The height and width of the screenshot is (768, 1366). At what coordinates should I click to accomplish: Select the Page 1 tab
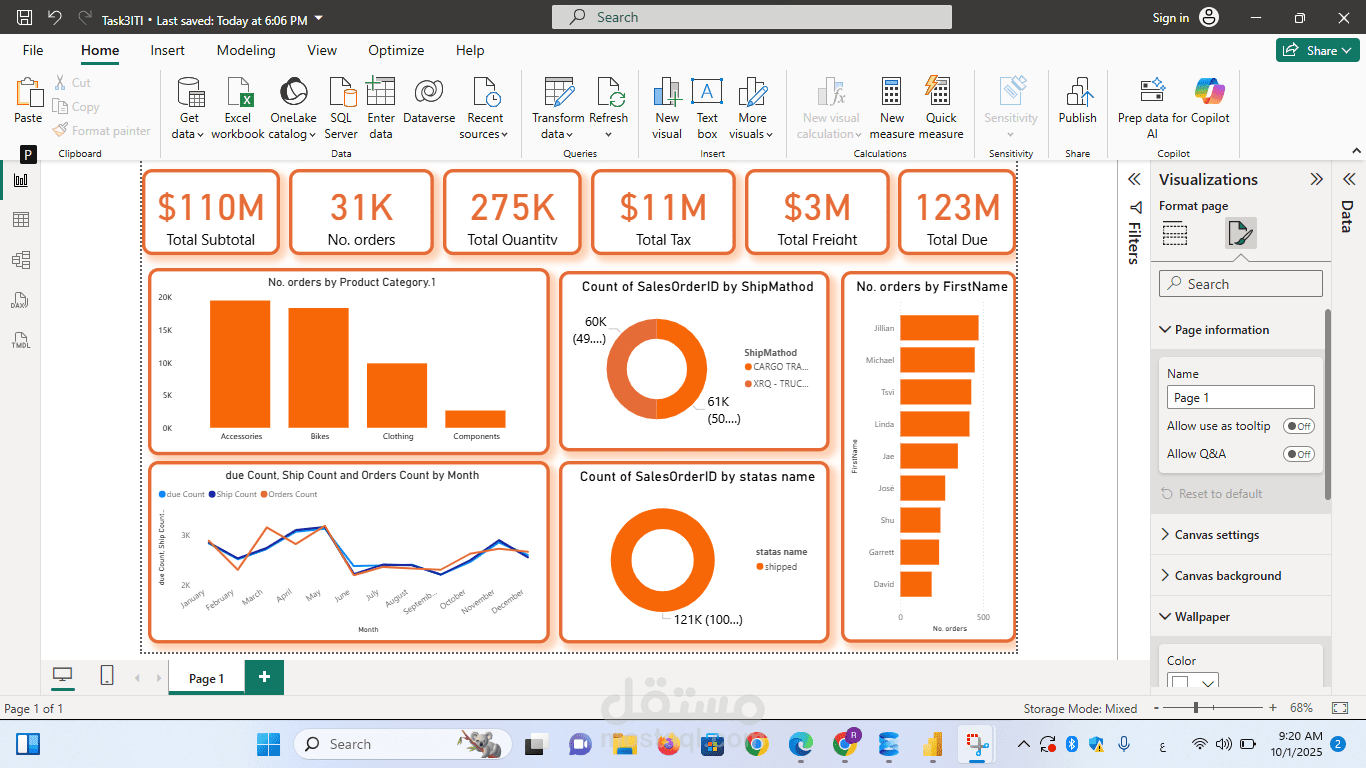[207, 678]
